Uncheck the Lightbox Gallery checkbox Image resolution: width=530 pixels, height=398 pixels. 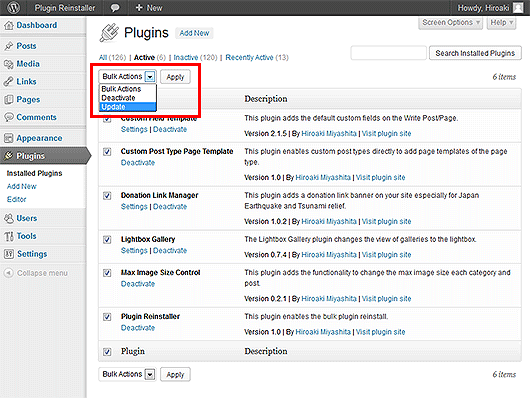[x=107, y=240]
